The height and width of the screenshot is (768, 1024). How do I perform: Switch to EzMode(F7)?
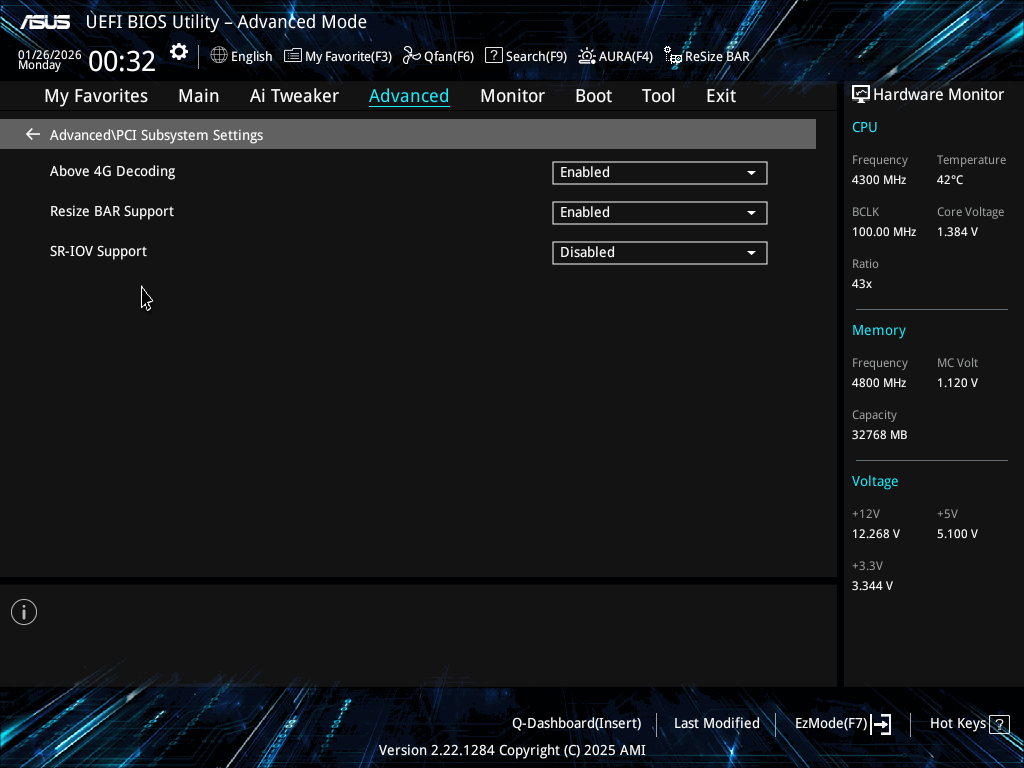point(842,724)
